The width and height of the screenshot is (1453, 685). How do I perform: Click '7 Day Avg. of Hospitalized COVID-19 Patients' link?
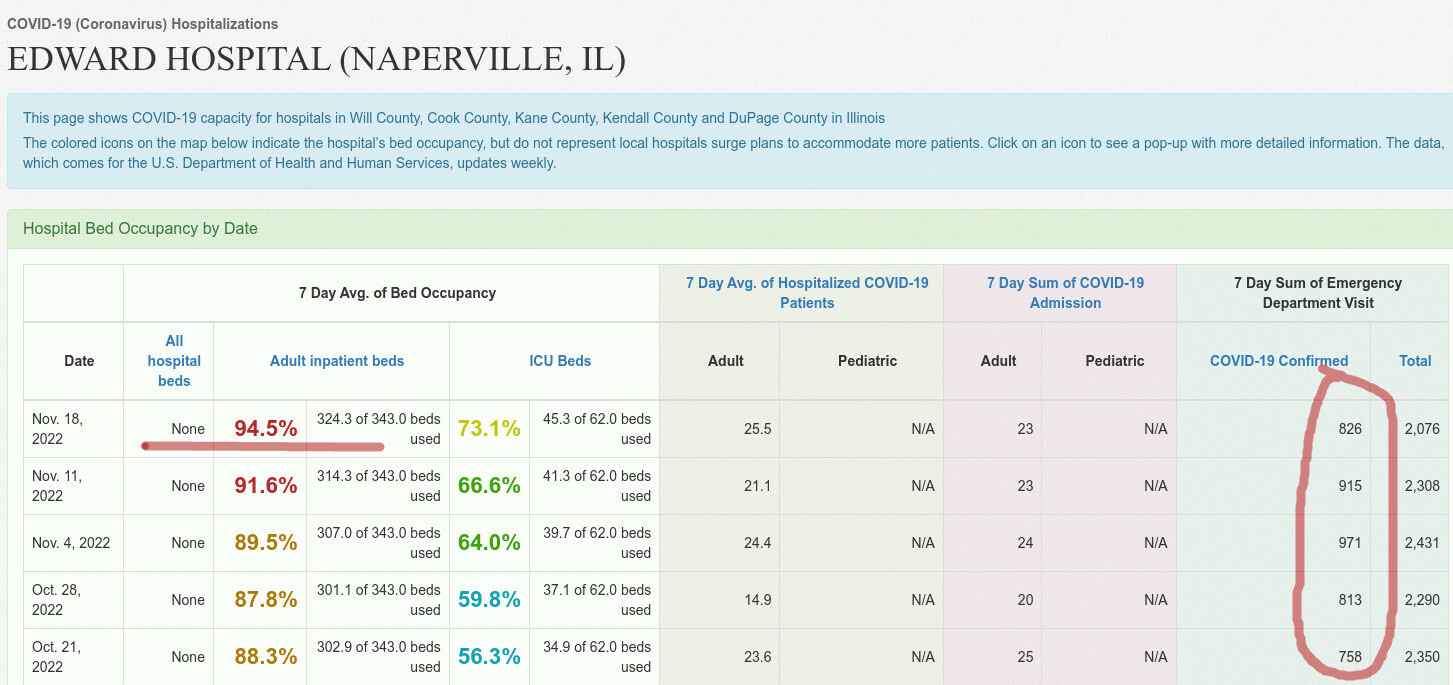pyautogui.click(x=807, y=293)
